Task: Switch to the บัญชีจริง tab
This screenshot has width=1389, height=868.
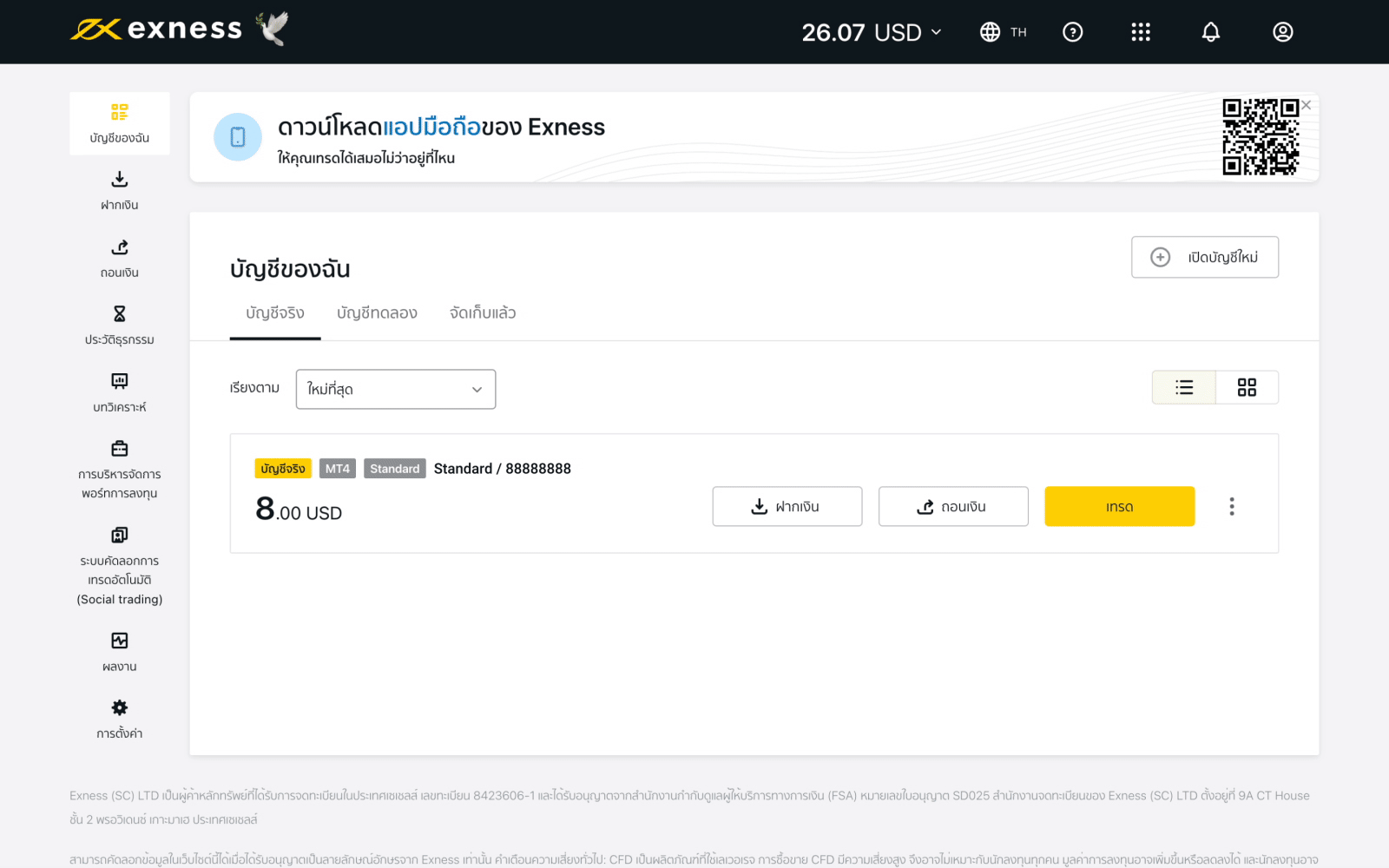Action: click(275, 313)
